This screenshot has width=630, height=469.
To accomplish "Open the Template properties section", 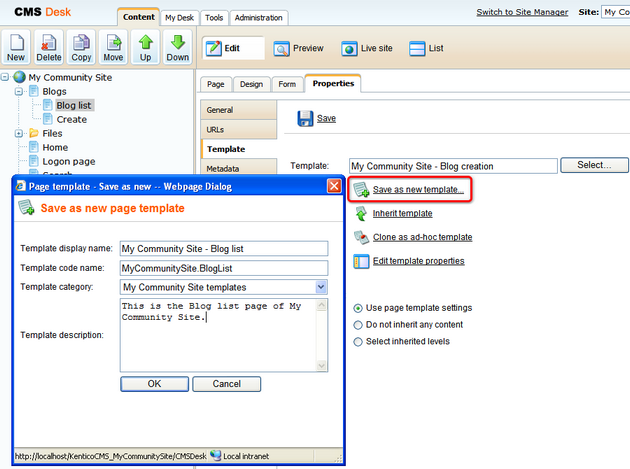I will [x=239, y=149].
